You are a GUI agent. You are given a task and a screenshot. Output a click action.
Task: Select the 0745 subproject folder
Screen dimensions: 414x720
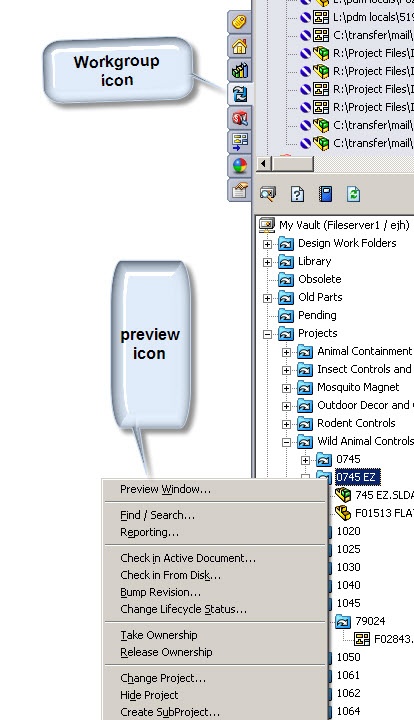click(x=348, y=459)
